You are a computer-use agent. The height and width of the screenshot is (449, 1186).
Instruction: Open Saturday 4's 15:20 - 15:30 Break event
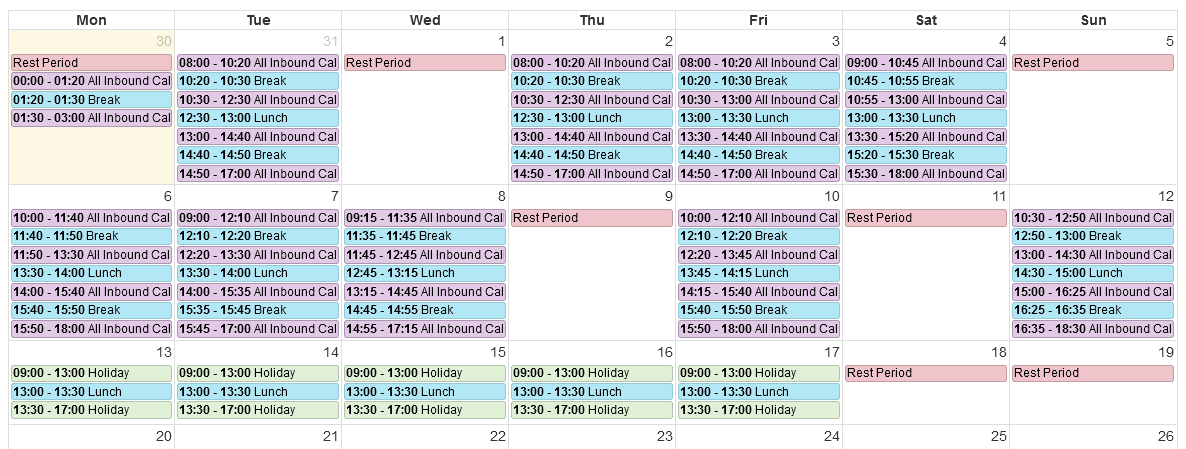926,155
